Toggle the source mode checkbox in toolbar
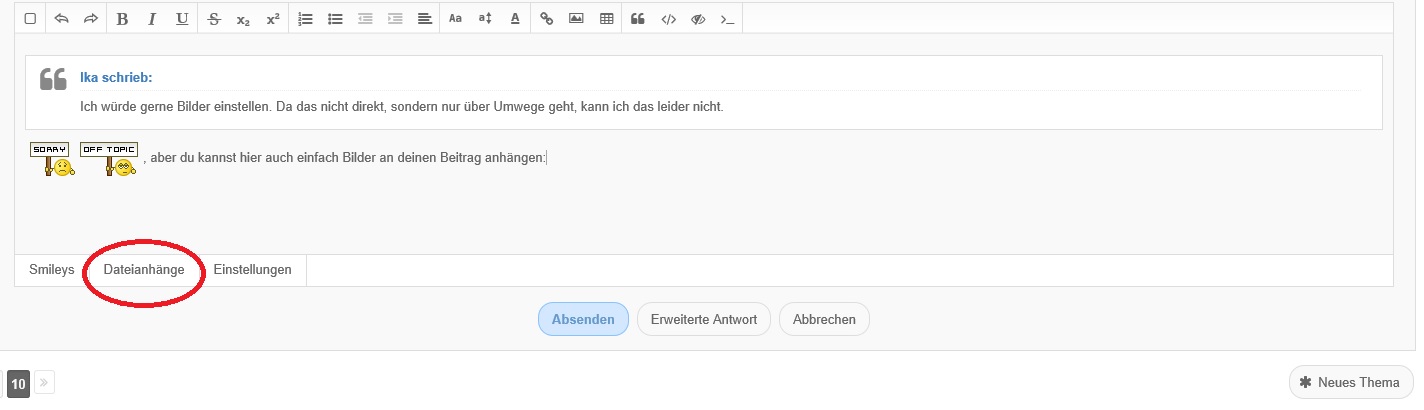This screenshot has height=410, width=1424. click(x=30, y=19)
